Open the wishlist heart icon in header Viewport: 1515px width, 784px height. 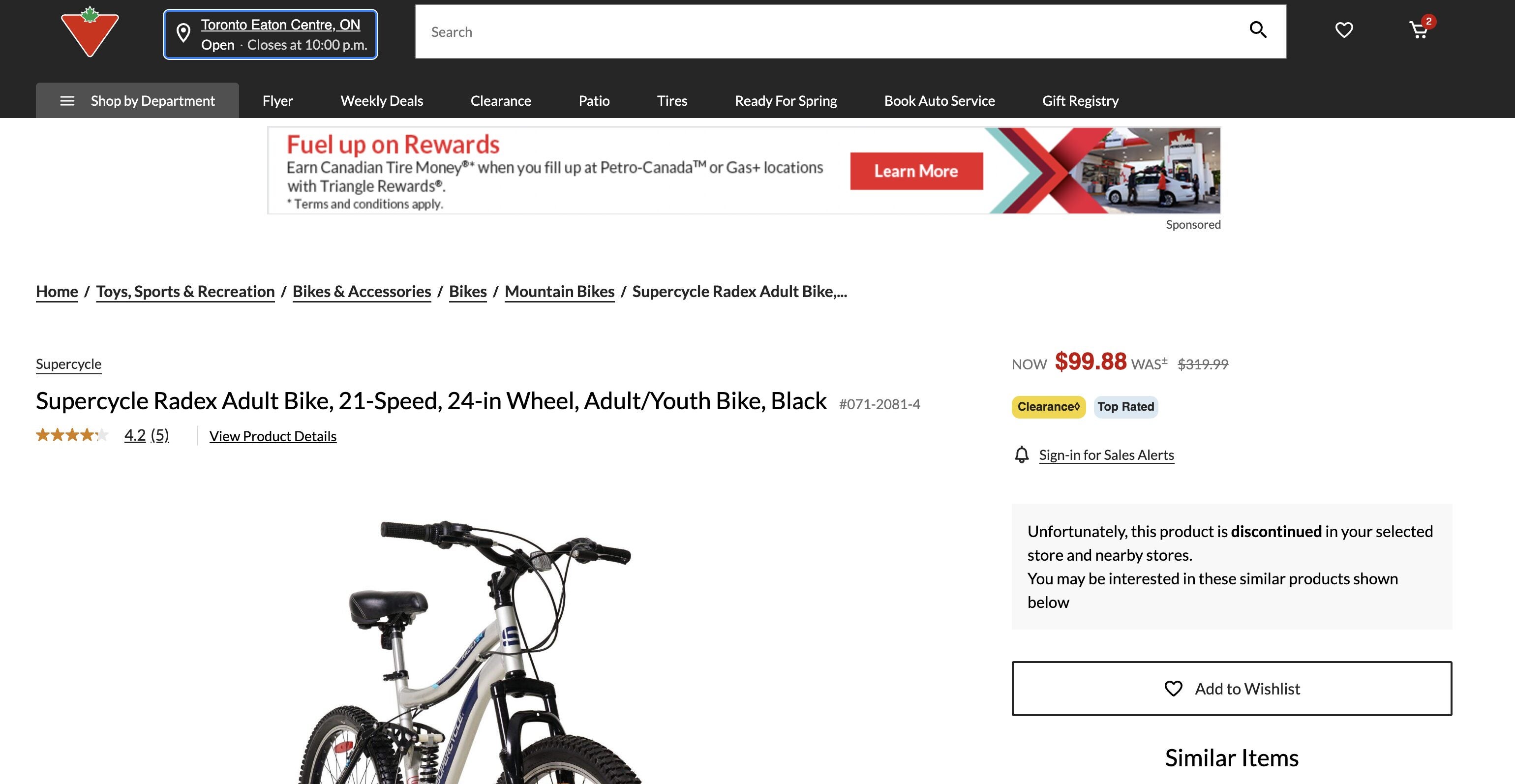1344,30
